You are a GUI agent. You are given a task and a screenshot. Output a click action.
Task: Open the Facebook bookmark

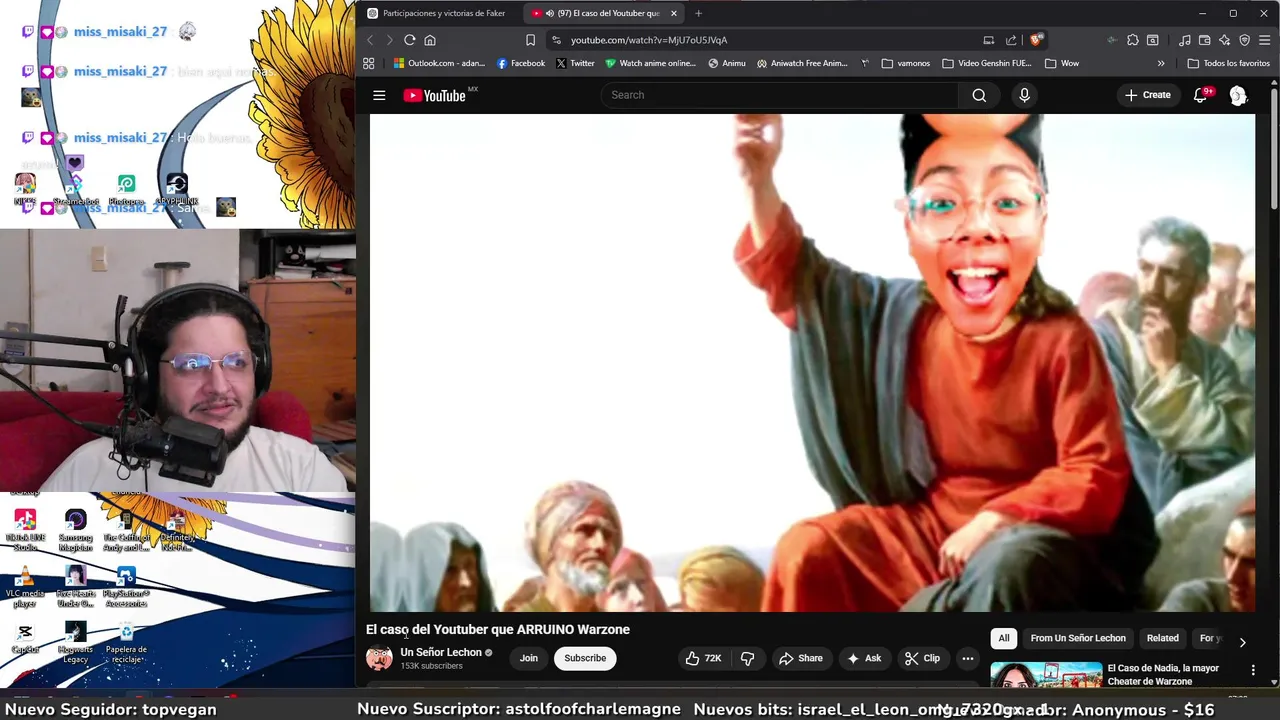point(521,63)
